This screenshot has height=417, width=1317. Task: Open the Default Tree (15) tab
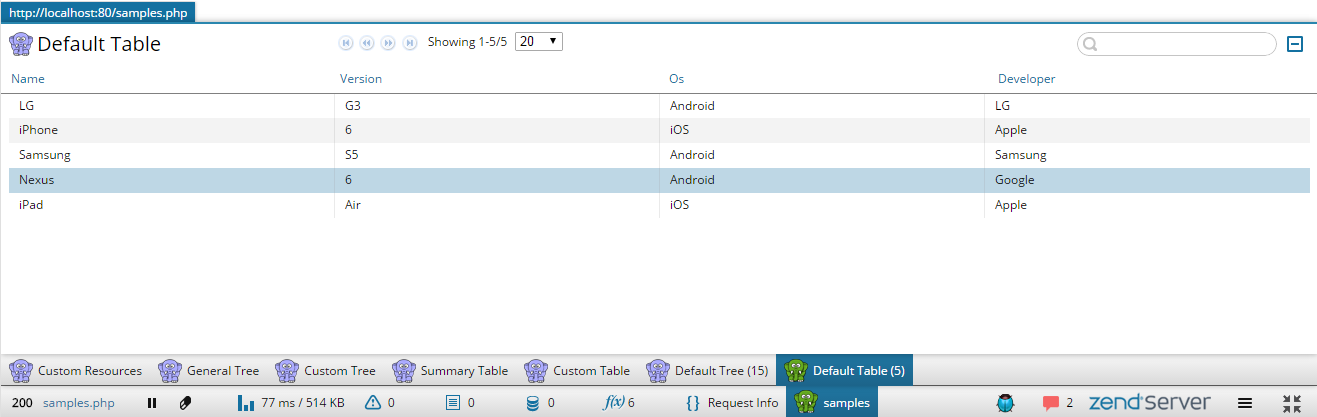pos(707,371)
